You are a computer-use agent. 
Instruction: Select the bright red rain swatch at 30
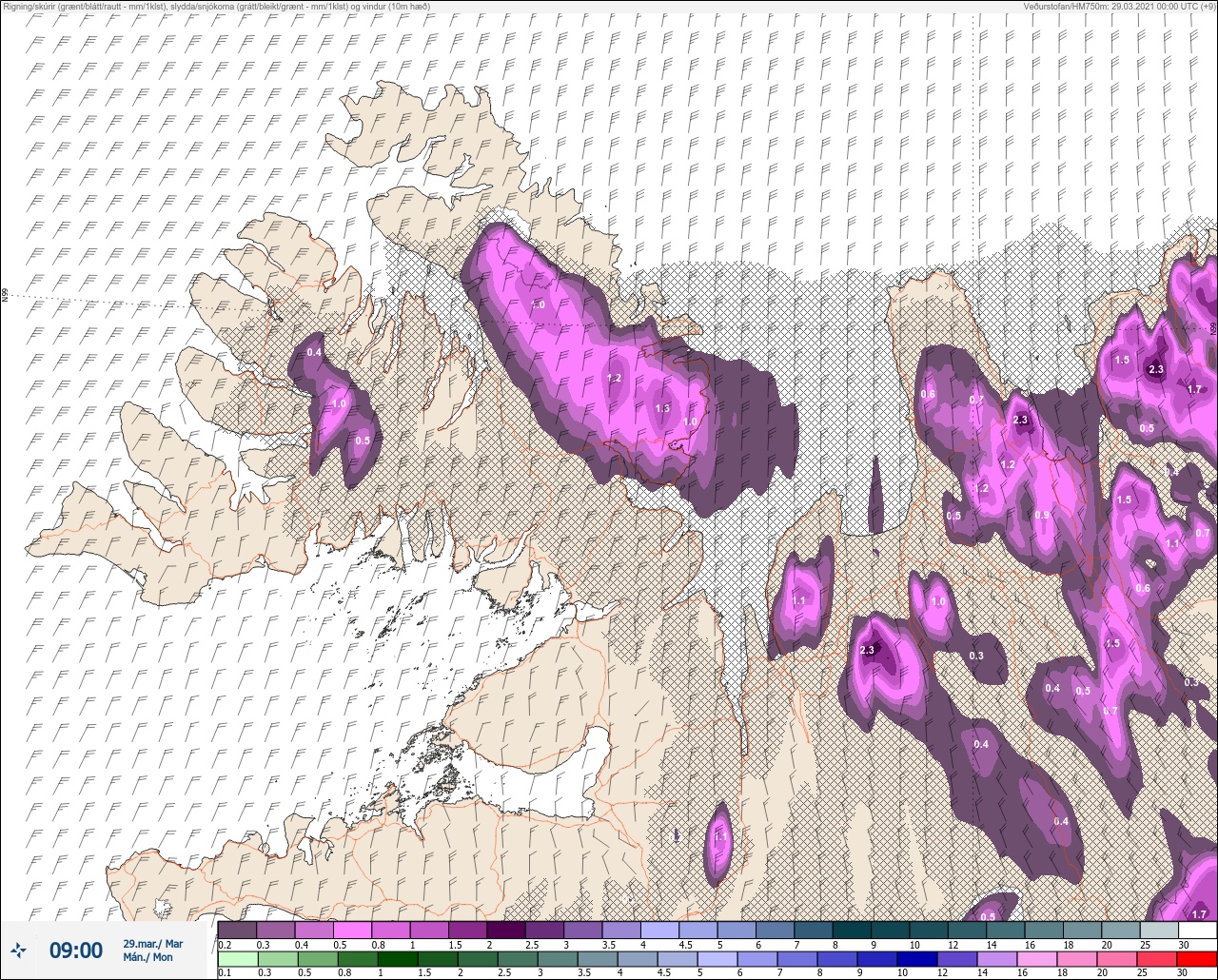(1197, 958)
